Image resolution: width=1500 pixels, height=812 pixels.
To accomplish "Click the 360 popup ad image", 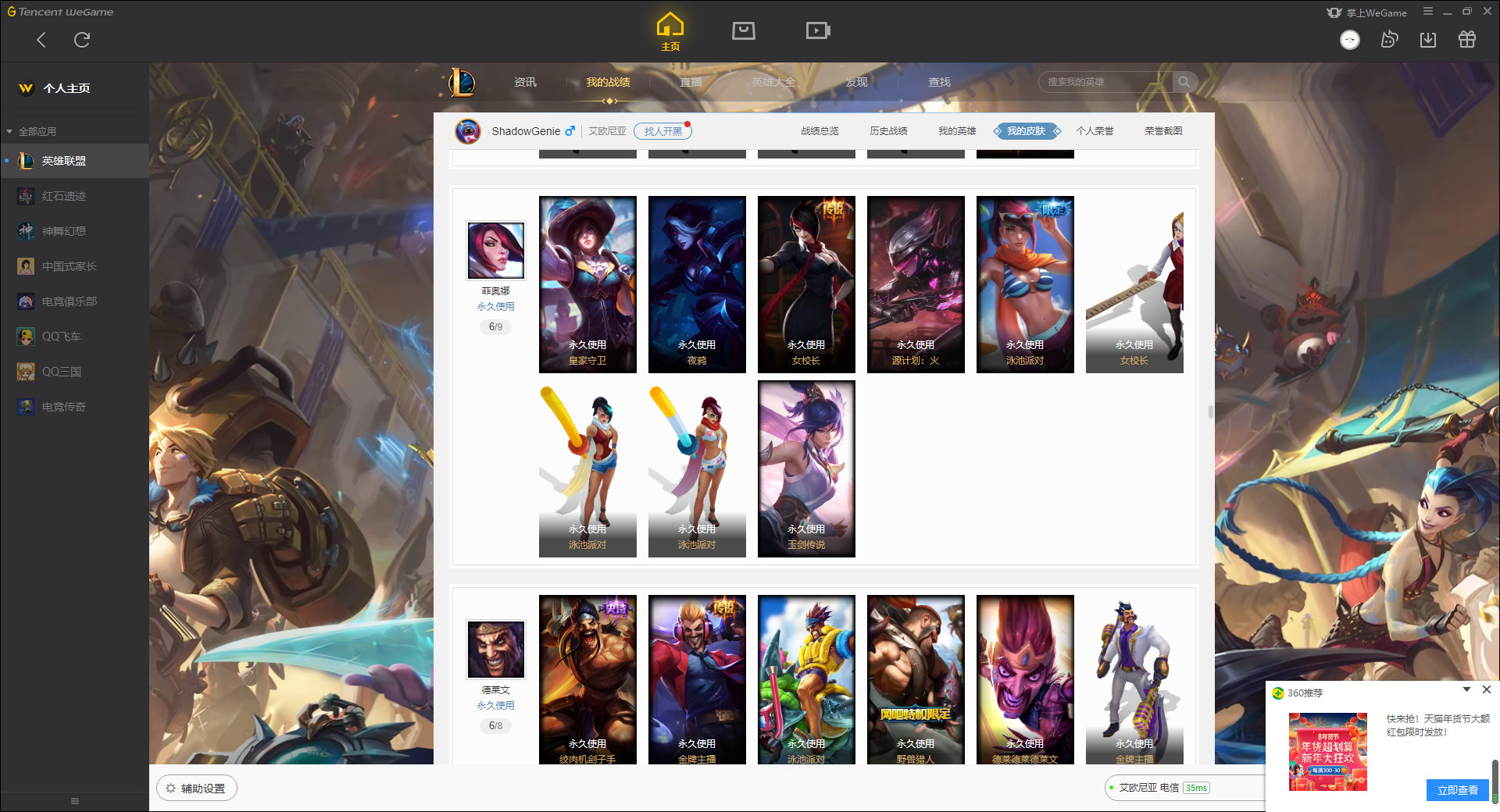I will [x=1328, y=751].
